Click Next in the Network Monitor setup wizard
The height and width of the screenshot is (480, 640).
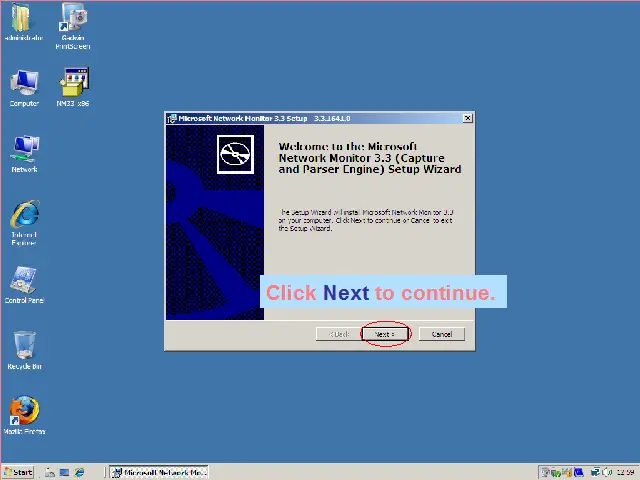[x=385, y=334]
